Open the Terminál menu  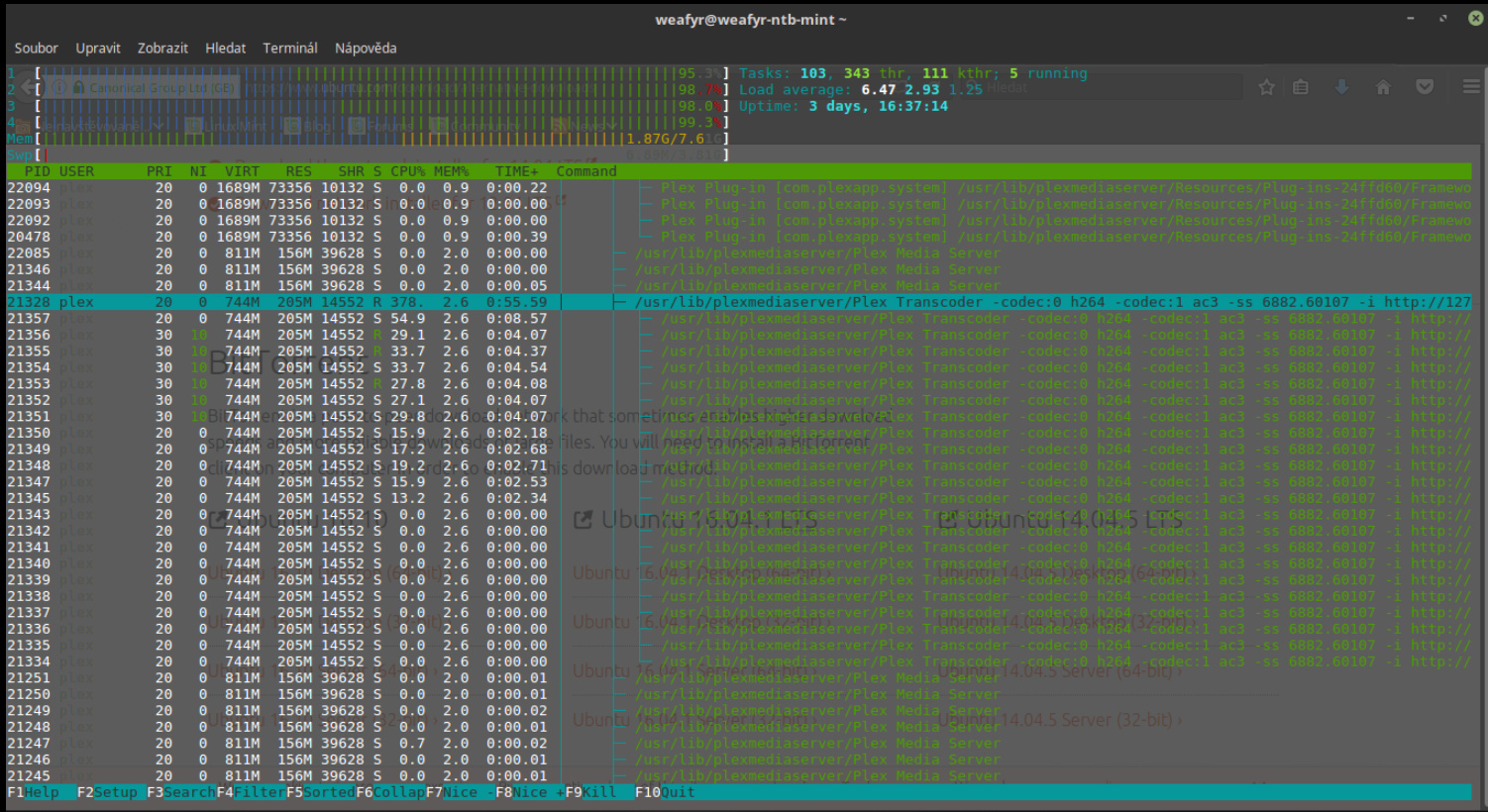point(290,48)
